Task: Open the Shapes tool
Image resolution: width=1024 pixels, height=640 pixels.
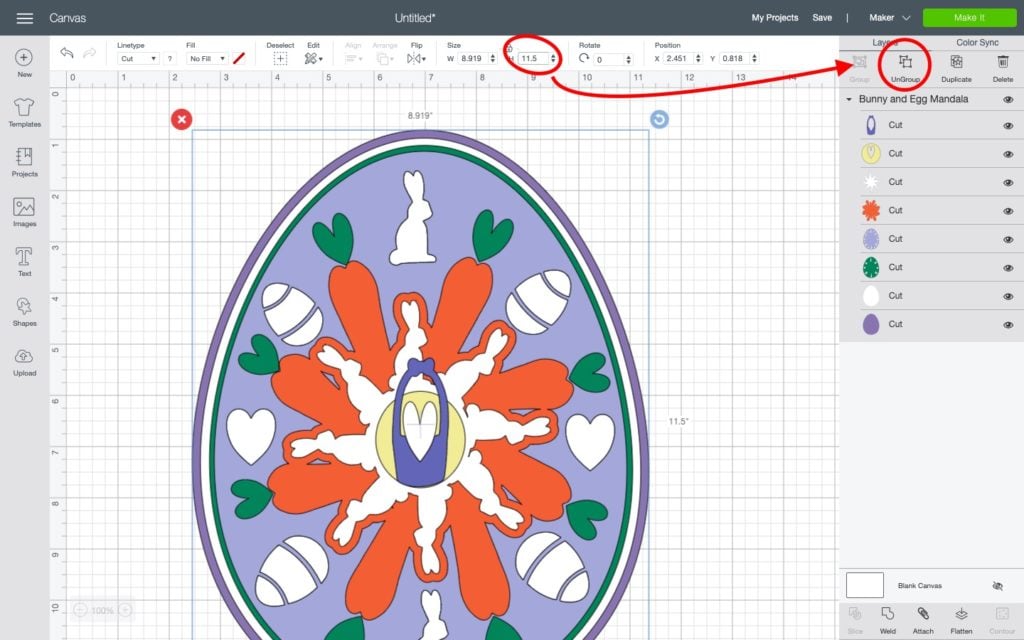Action: (24, 312)
